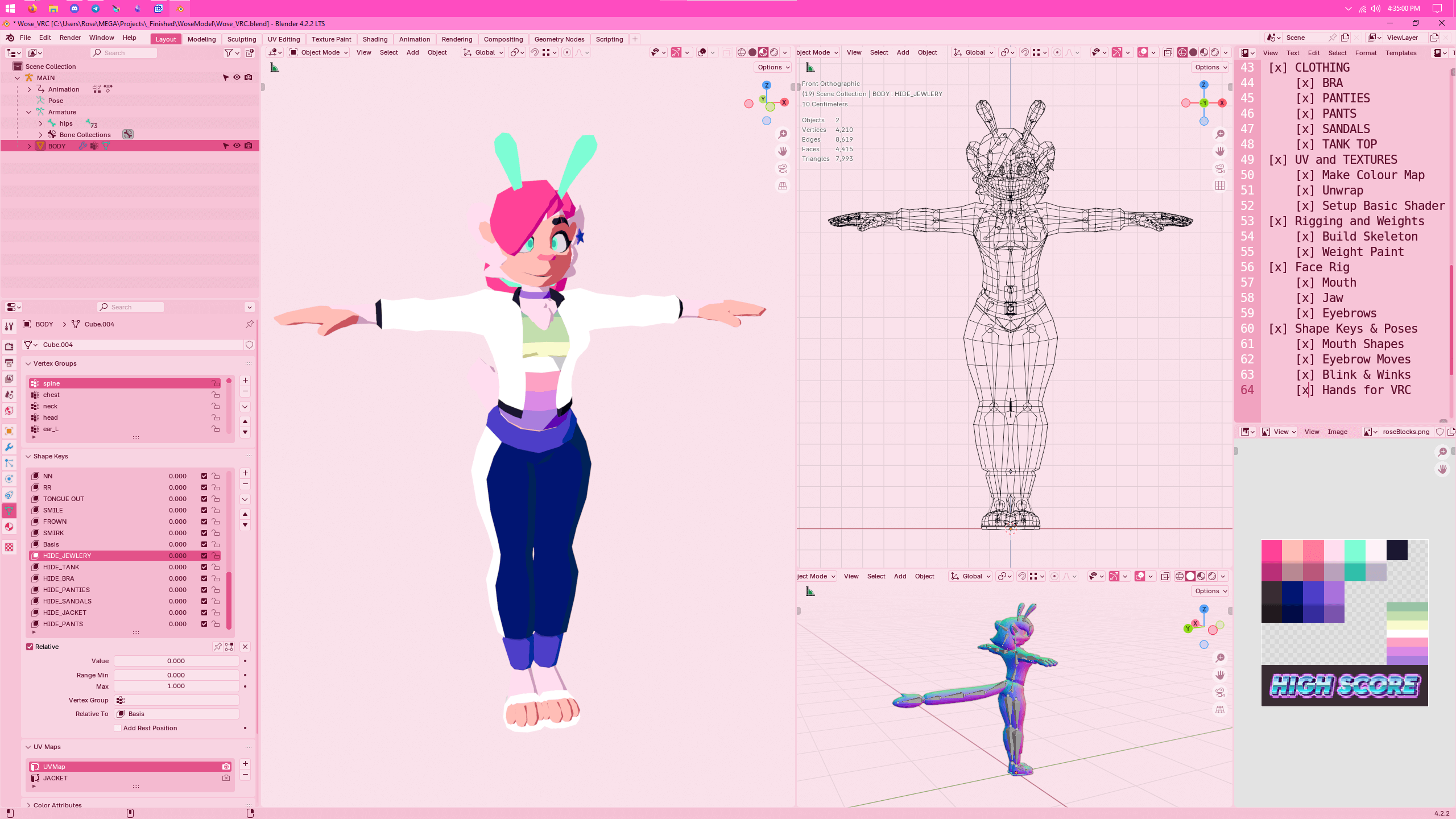Viewport: 1456px width, 819px height.
Task: Remove selected vertex group with minus button
Action: (245, 391)
